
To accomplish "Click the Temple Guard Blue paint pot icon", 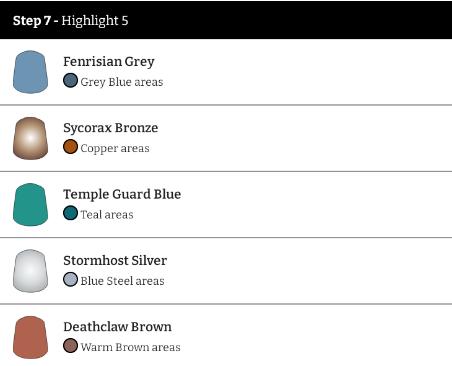I will (x=30, y=205).
